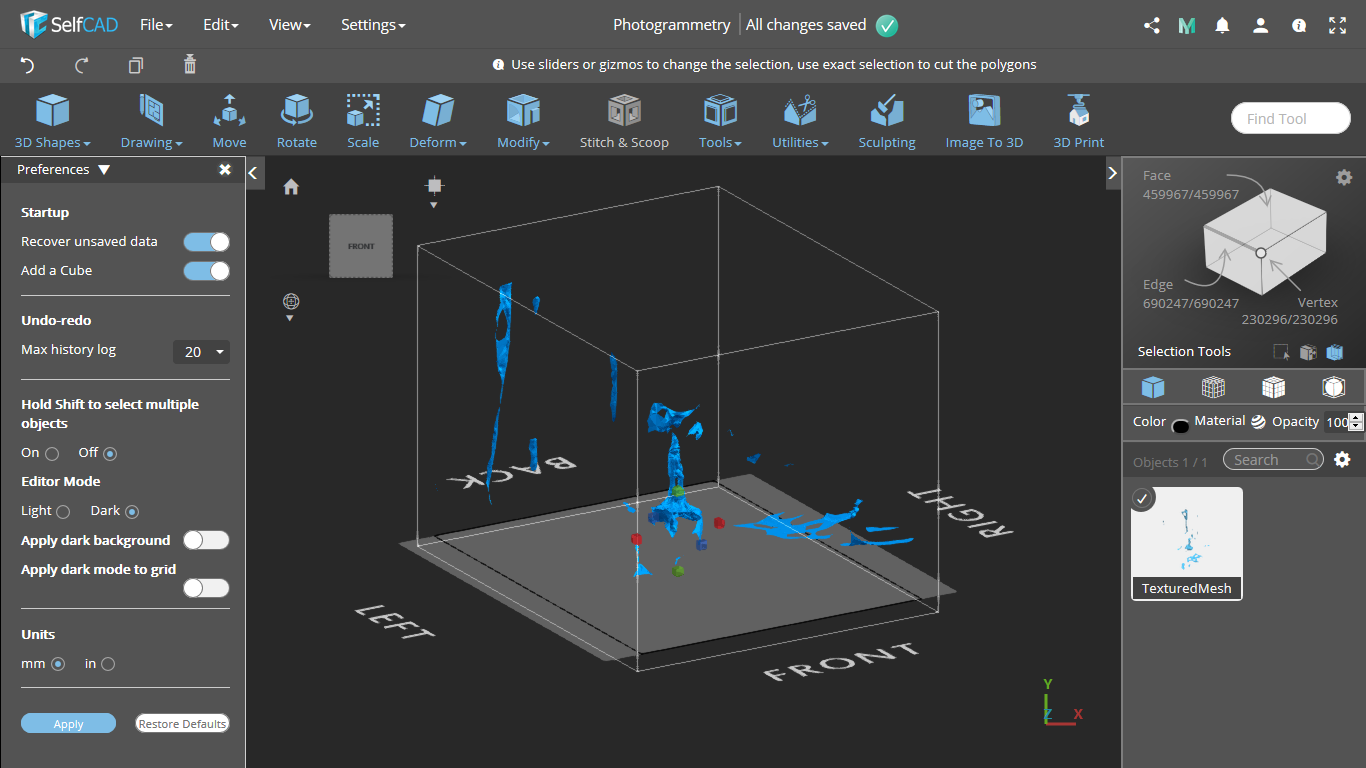1366x768 pixels.
Task: Click the info icon in header
Action: [1299, 26]
